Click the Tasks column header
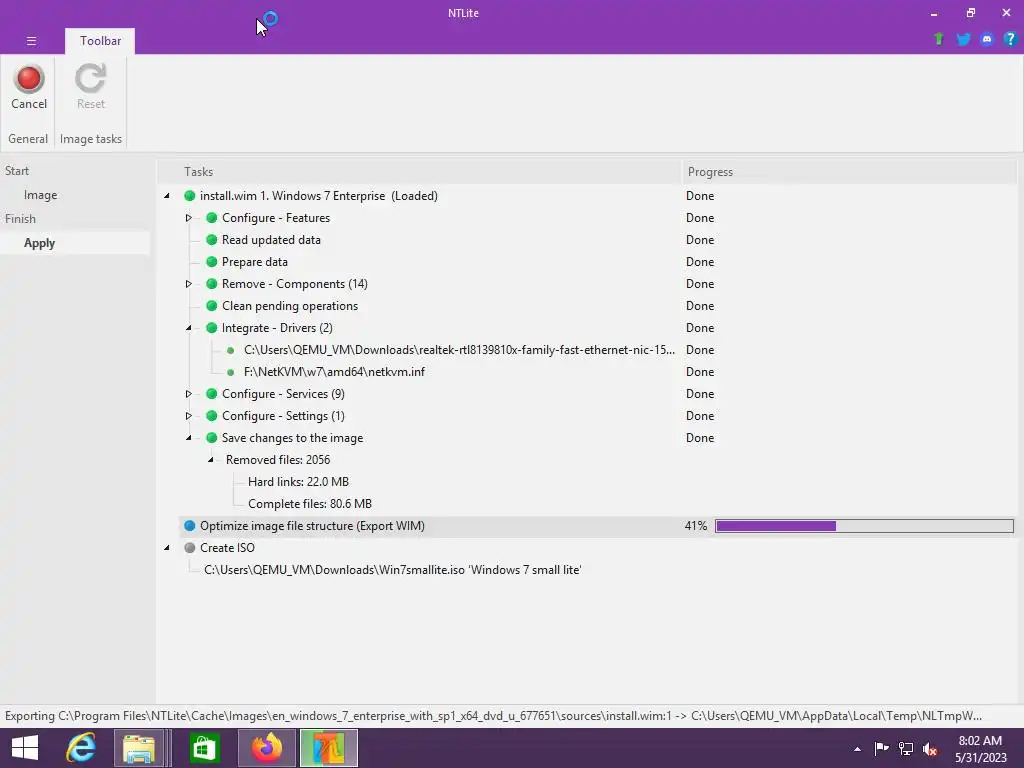Viewport: 1024px width, 768px height. coord(419,172)
